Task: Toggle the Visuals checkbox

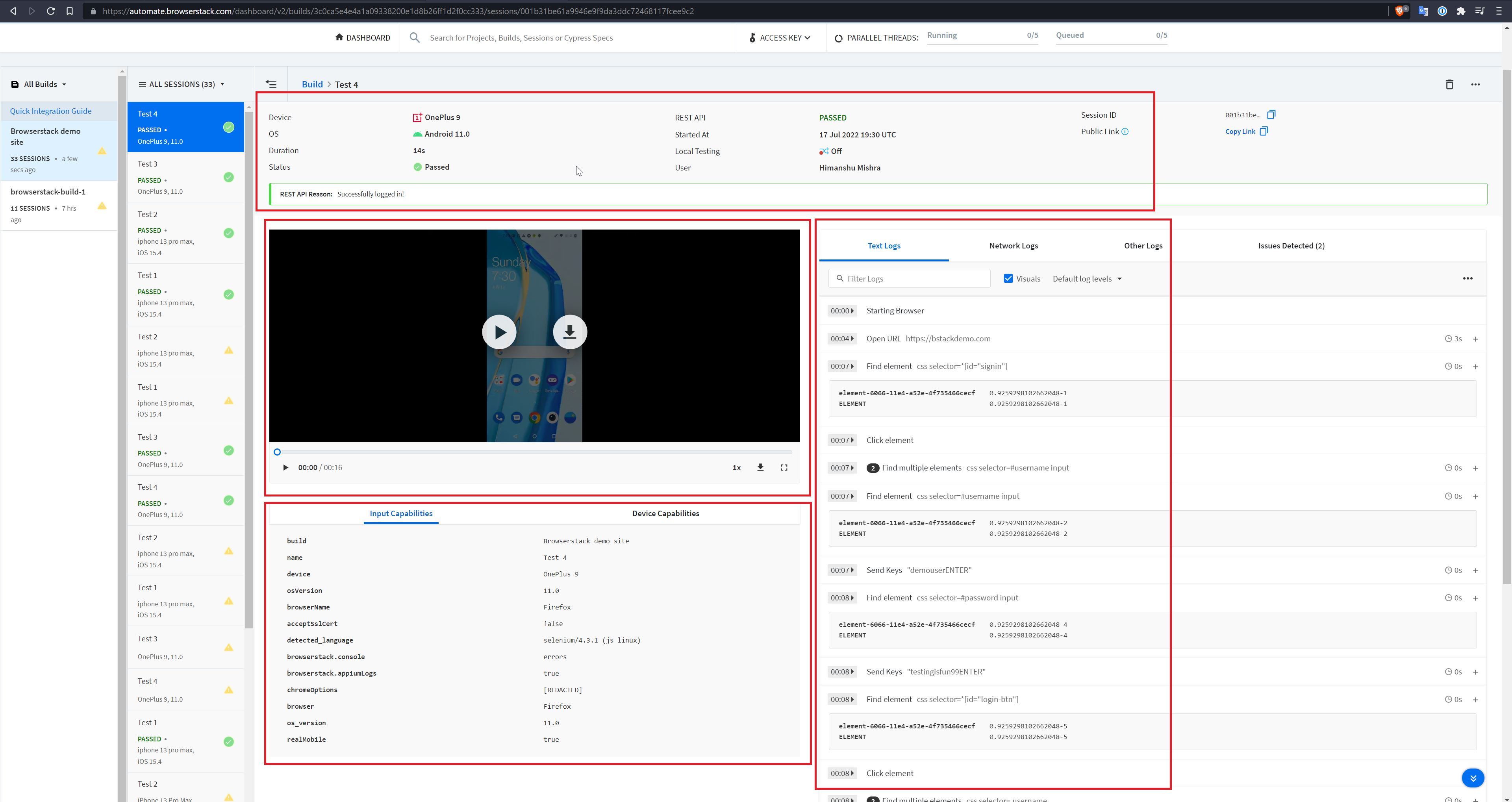Action: click(x=1008, y=279)
